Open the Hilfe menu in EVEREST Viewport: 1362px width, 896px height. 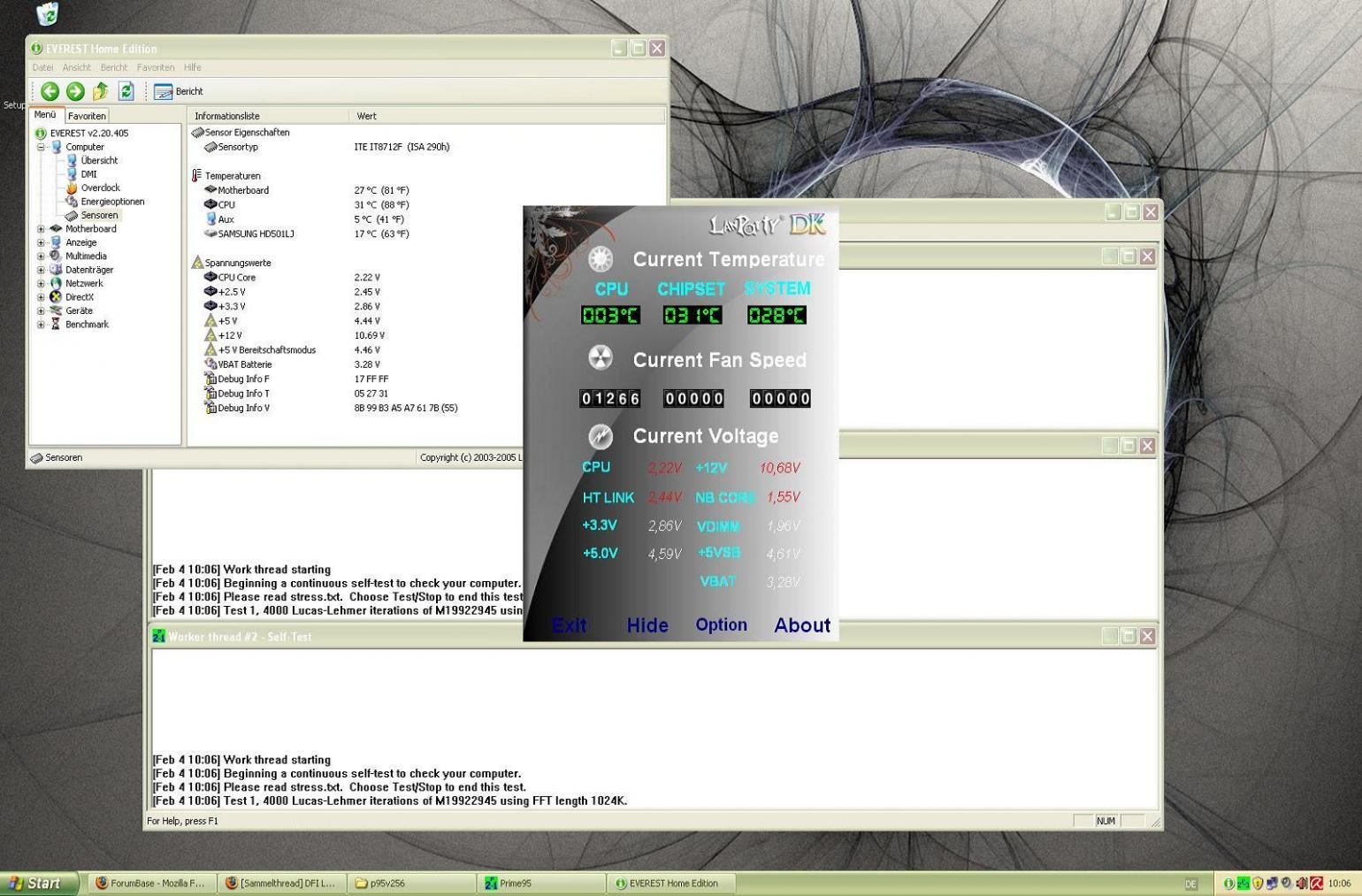[x=193, y=67]
